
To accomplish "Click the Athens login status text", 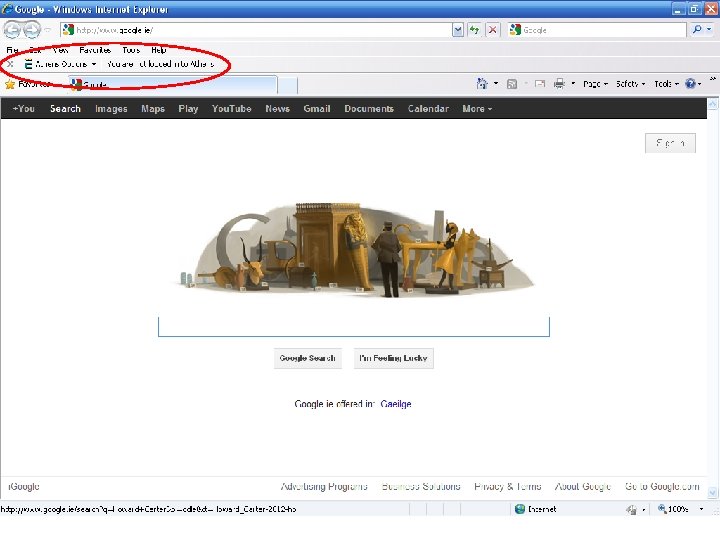I will click(x=160, y=64).
